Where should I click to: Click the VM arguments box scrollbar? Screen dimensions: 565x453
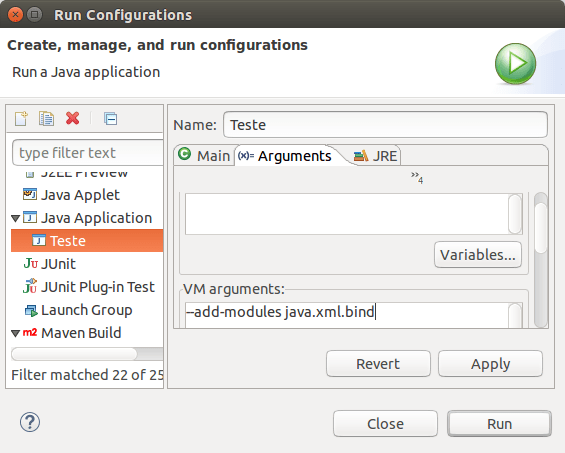(515, 315)
